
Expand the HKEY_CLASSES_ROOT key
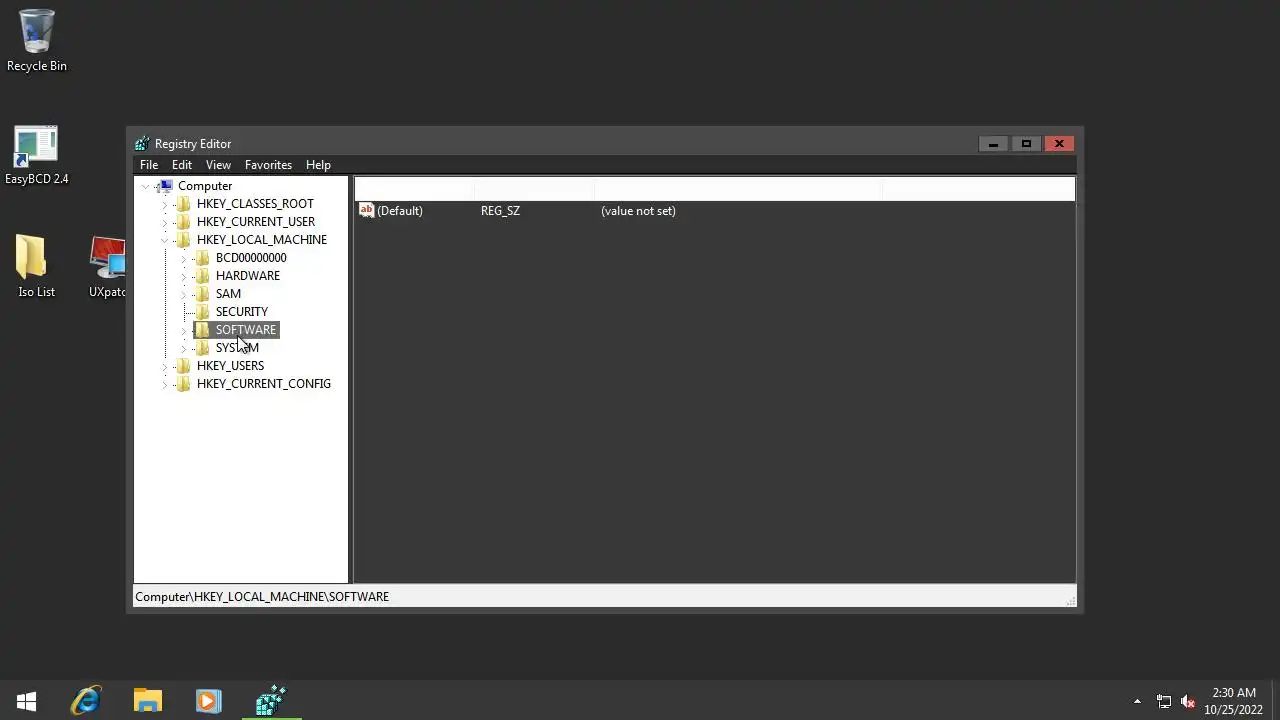(x=165, y=204)
